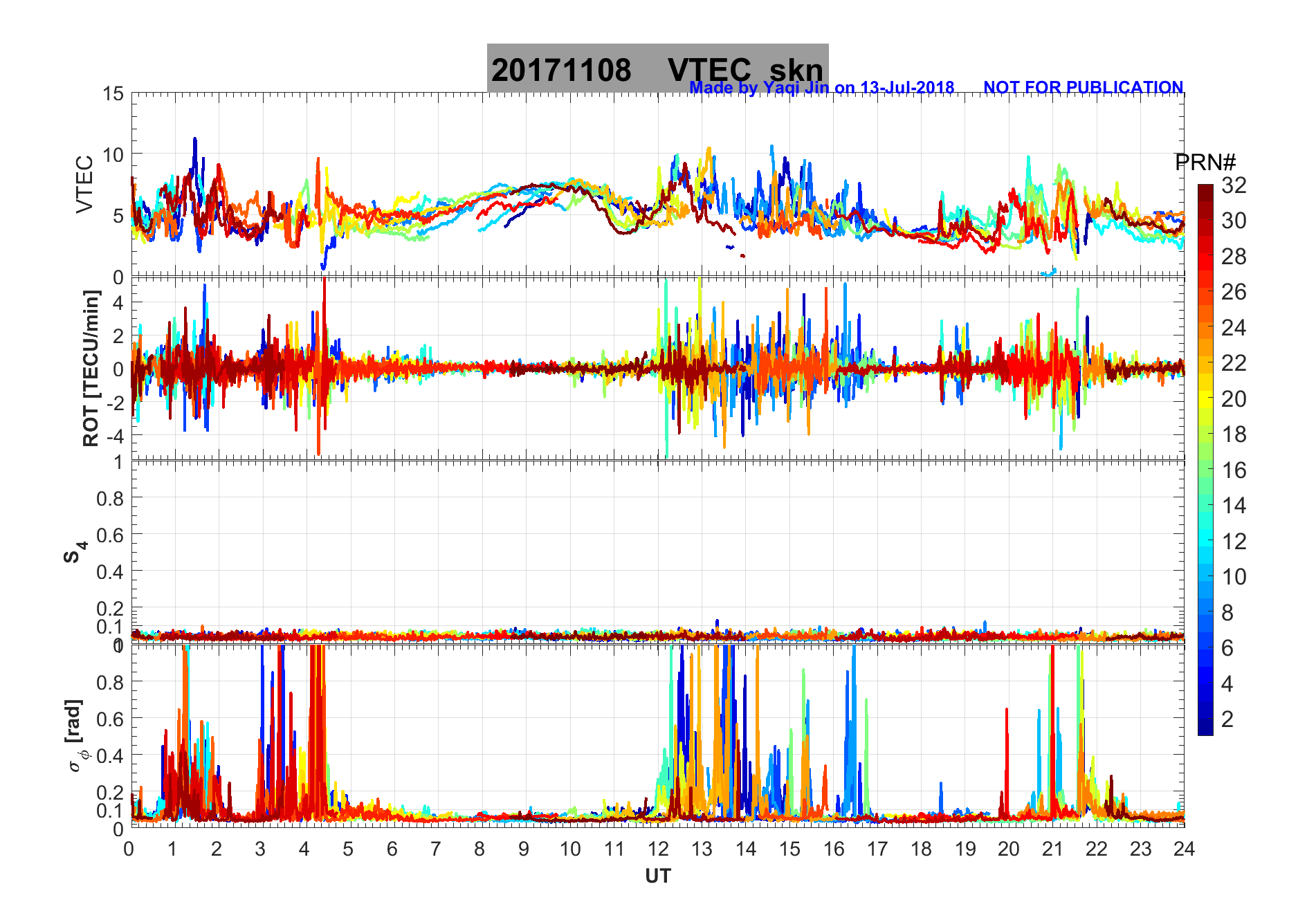Click hour 9 on the UT axis
The image size is (1316, 920).
524,849
